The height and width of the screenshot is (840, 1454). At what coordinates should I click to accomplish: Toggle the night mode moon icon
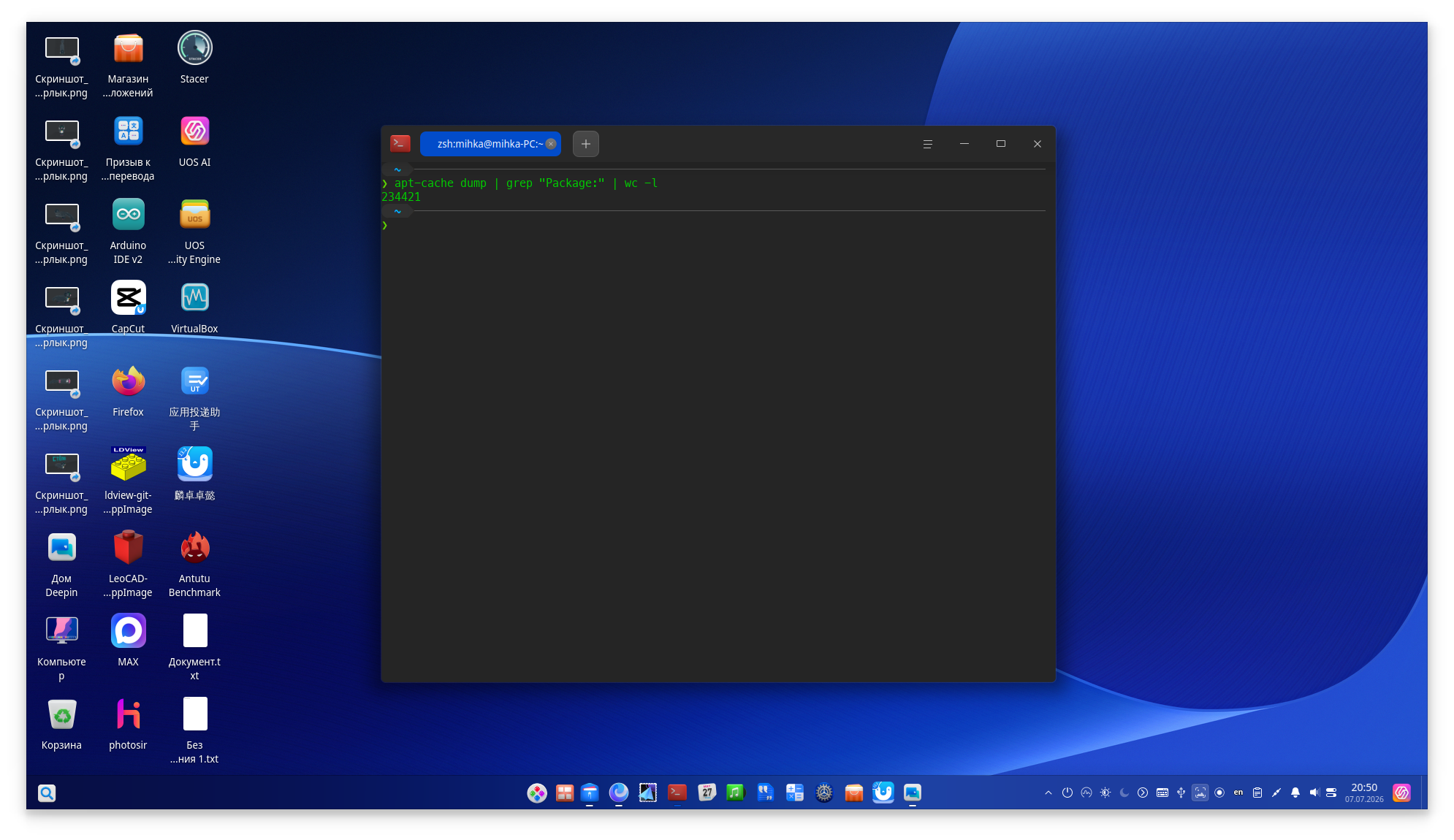[x=1124, y=793]
